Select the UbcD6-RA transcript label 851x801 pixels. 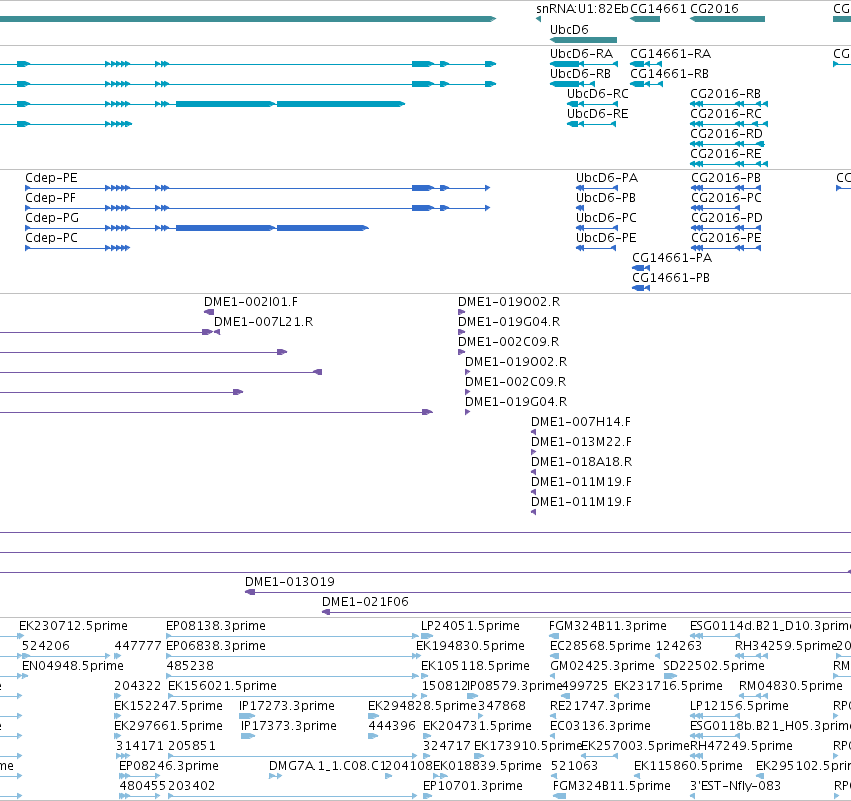[x=581, y=54]
